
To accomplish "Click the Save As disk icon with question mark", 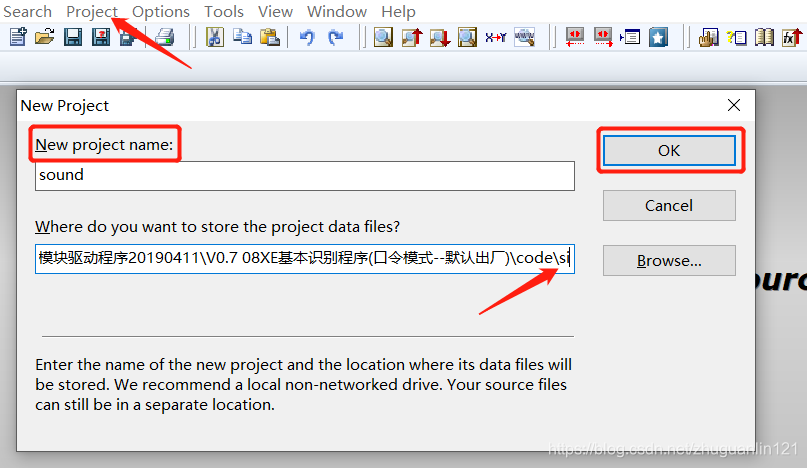I will [x=101, y=37].
